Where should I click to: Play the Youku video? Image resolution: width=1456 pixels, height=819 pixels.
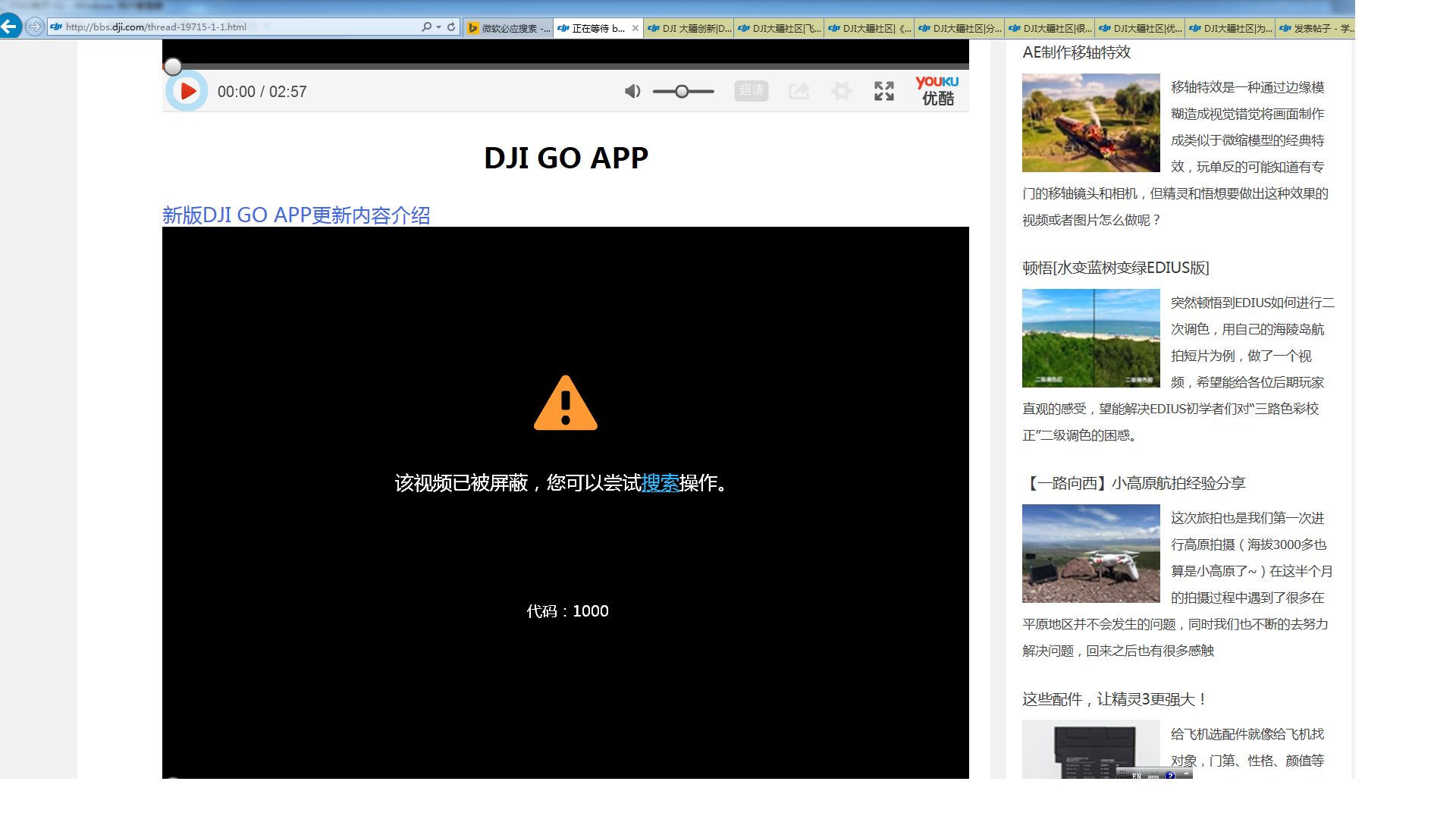click(187, 91)
